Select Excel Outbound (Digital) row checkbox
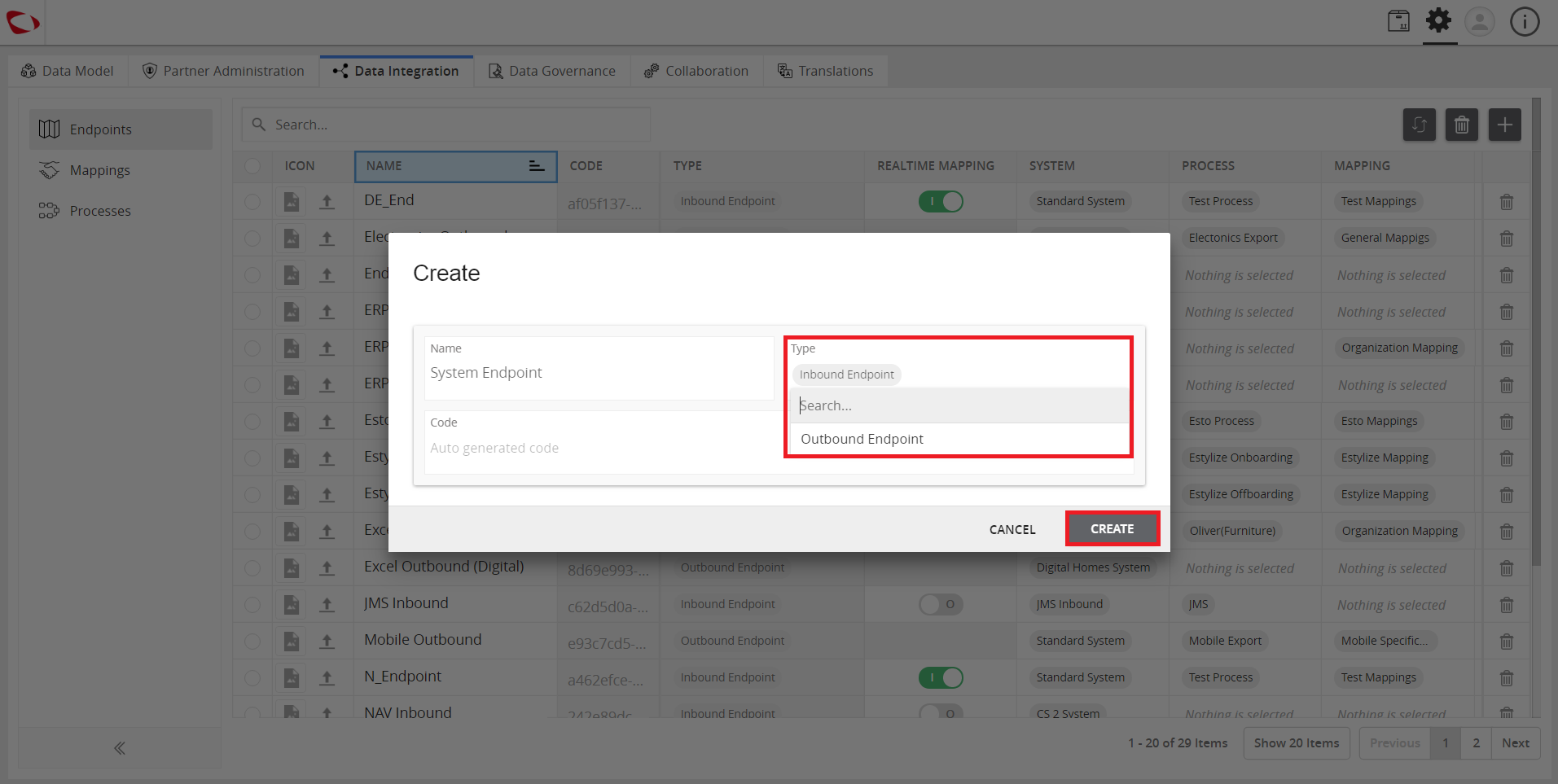The height and width of the screenshot is (784, 1558). tap(252, 568)
